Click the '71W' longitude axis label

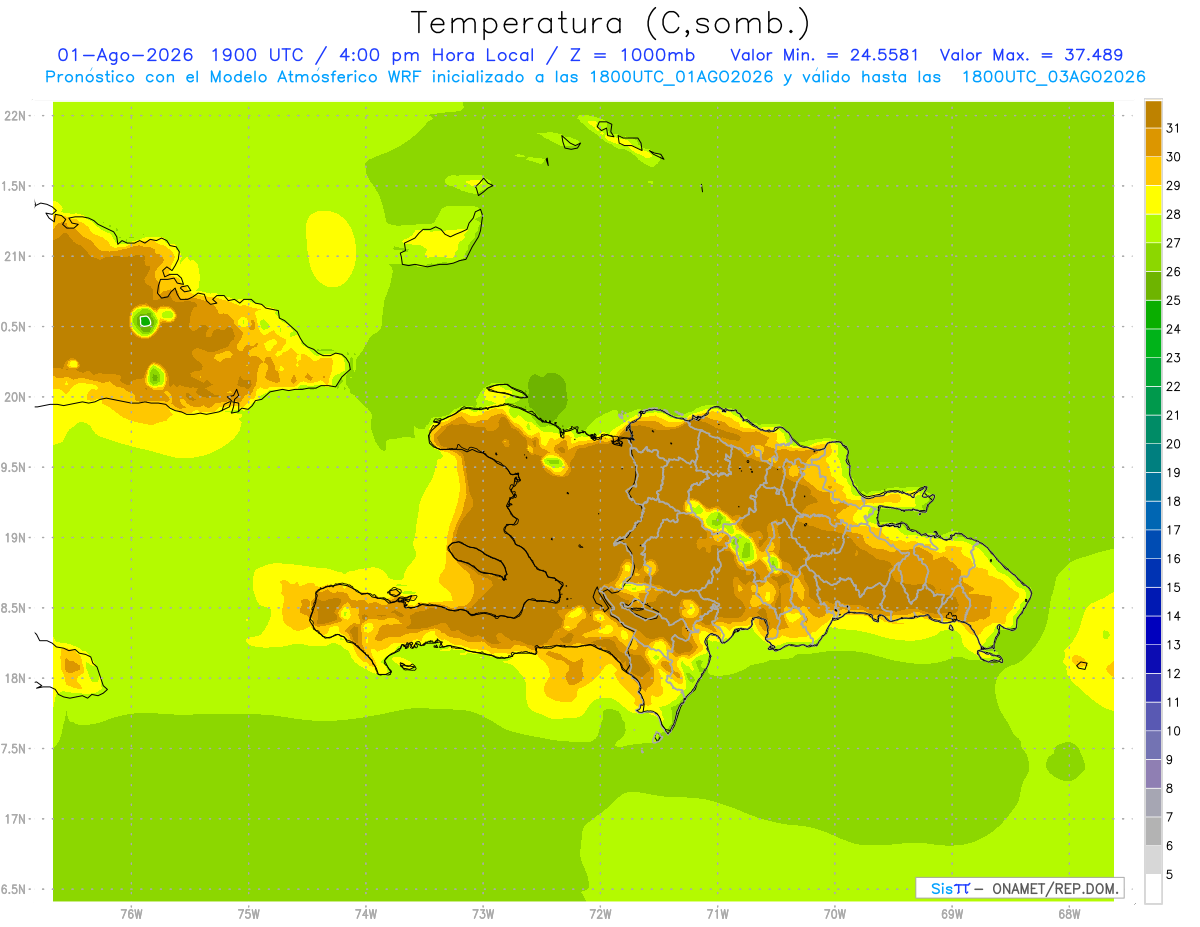pyautogui.click(x=717, y=914)
